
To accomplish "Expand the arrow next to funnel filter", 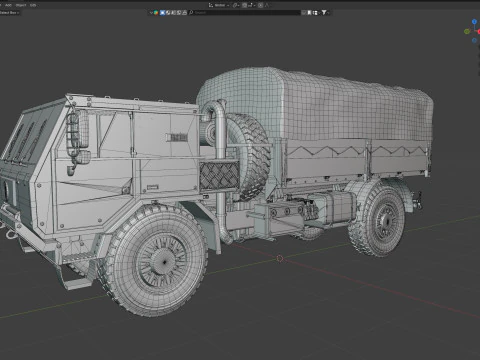I will 329,13.
